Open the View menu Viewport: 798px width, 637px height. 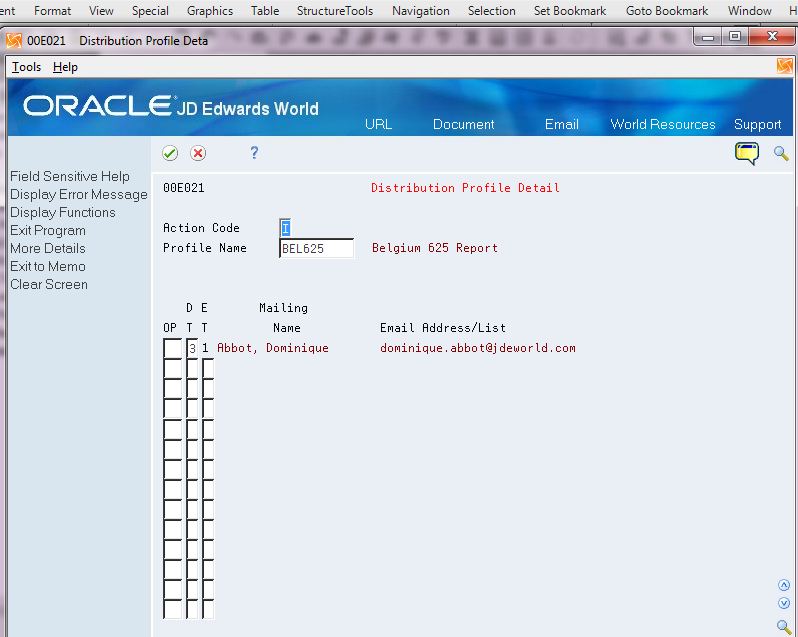[x=101, y=11]
